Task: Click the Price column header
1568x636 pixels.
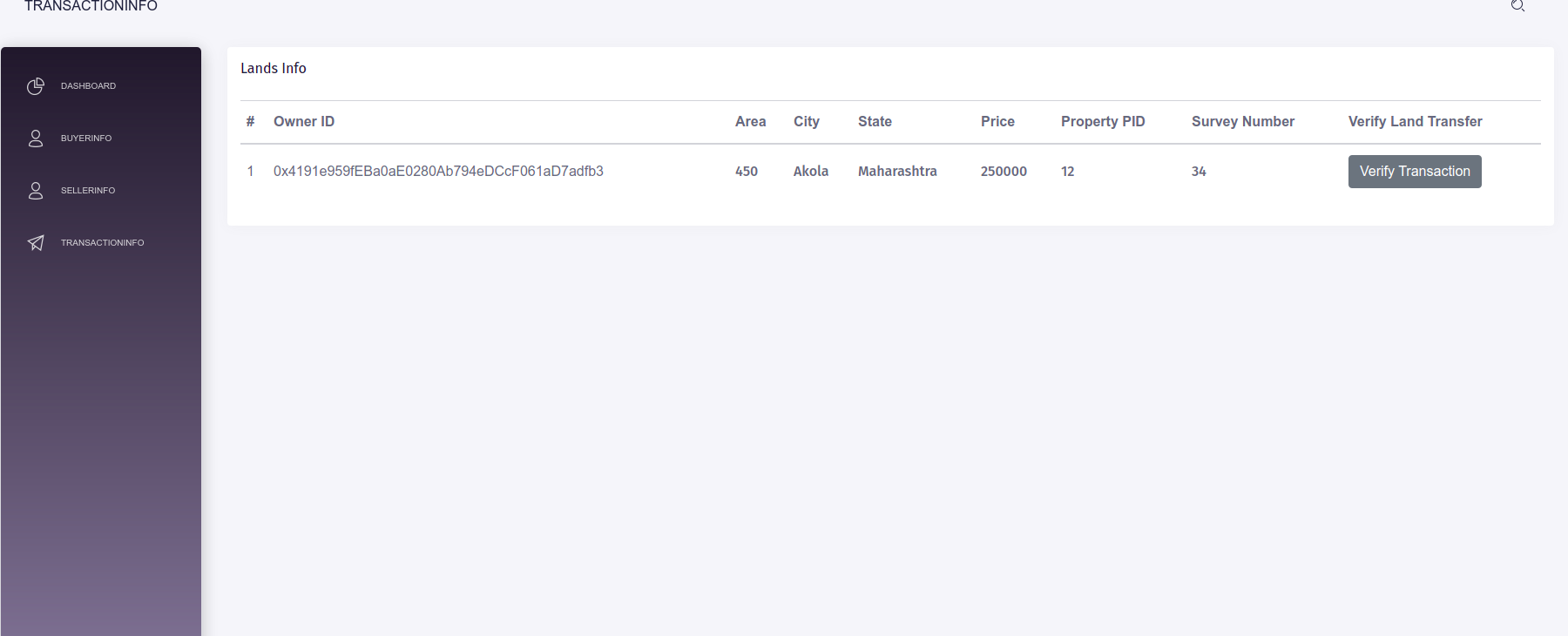Action: 997,122
